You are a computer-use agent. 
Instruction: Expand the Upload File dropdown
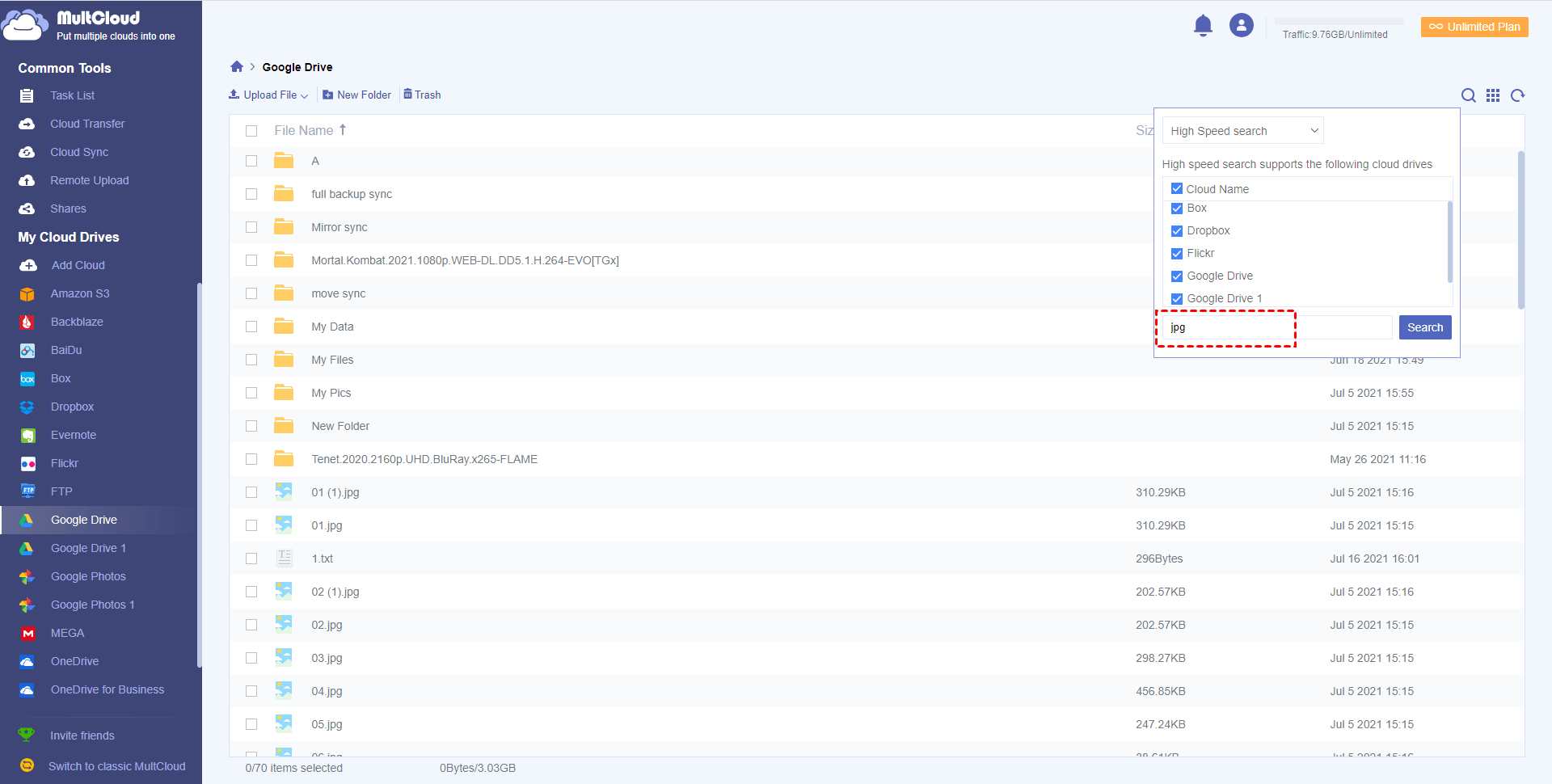coord(268,95)
